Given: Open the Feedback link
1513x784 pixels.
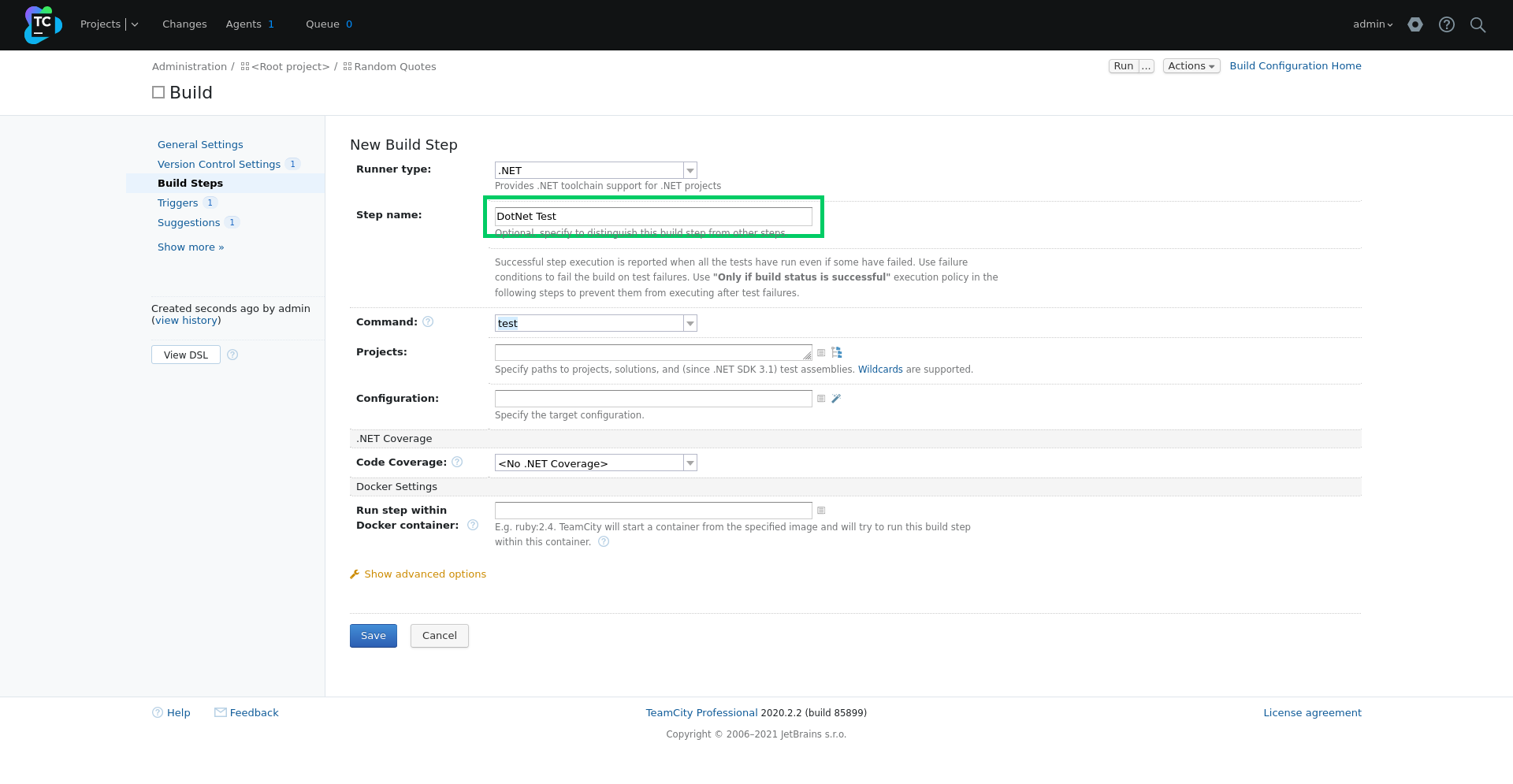Looking at the screenshot, I should [x=255, y=713].
